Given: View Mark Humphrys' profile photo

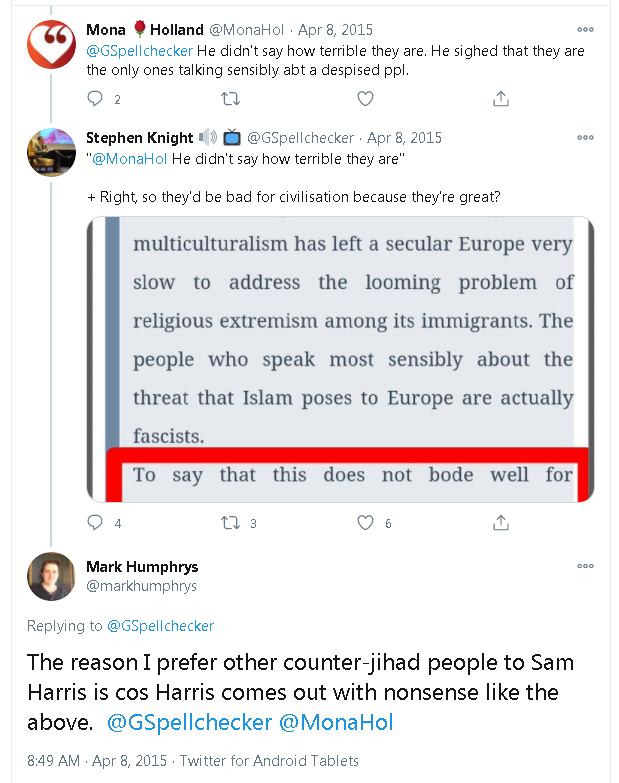Looking at the screenshot, I should (x=51, y=576).
